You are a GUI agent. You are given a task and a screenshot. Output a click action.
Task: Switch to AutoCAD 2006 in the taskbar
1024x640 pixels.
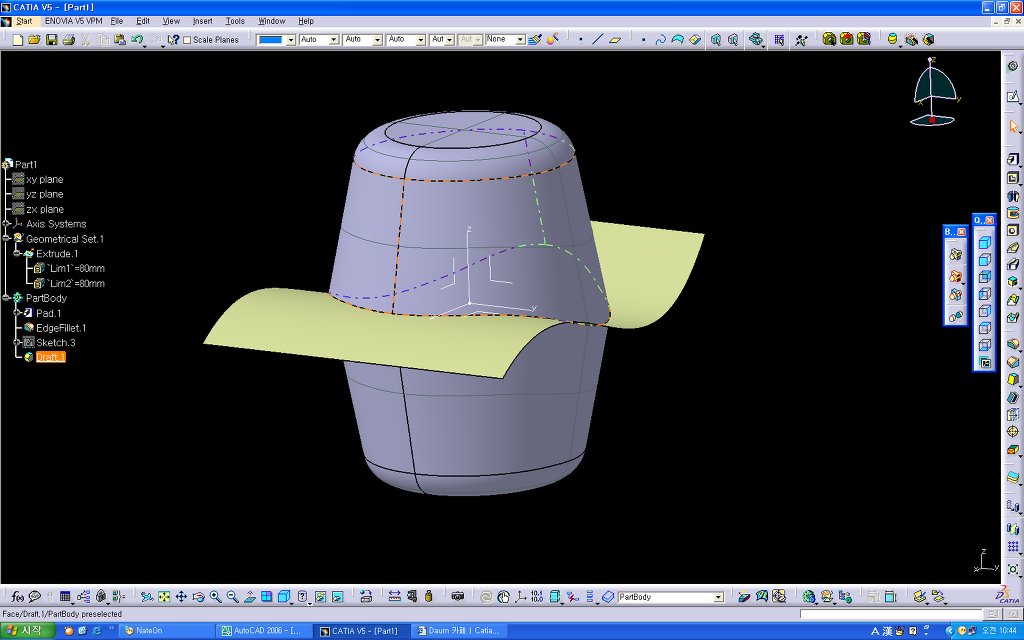(264, 631)
